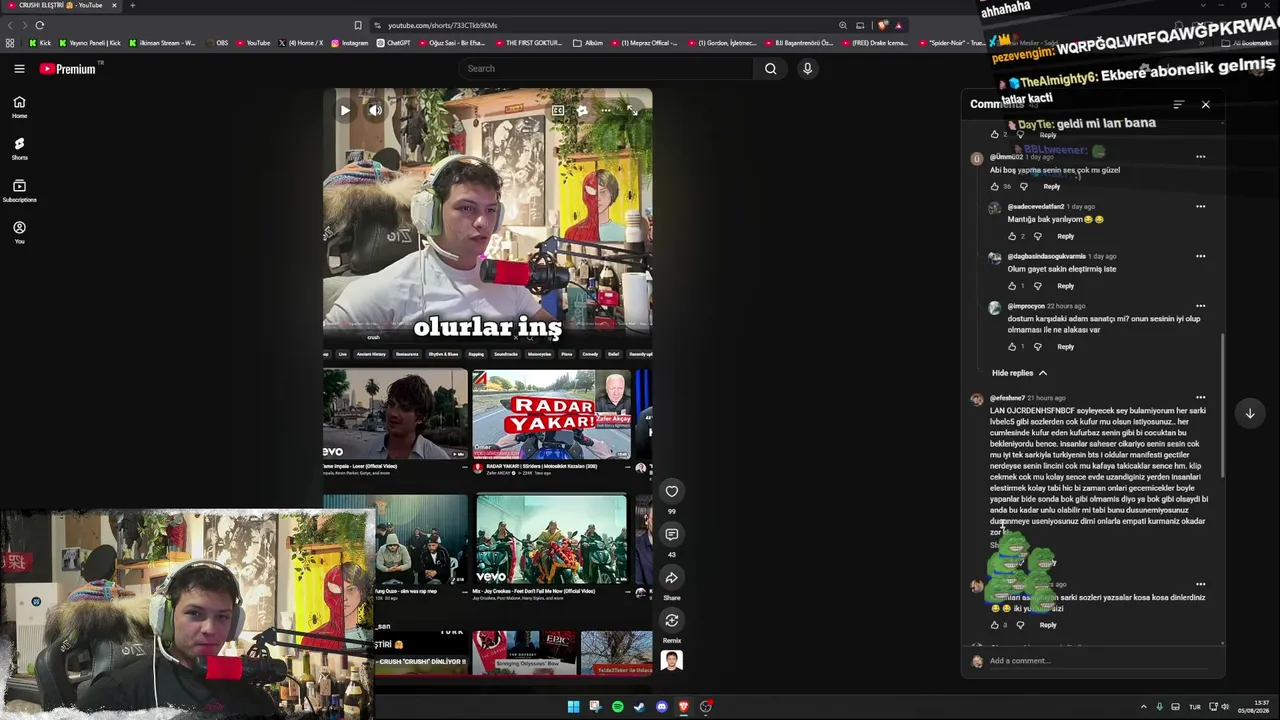Like the Shorts video
This screenshot has width=1280, height=720.
[672, 491]
